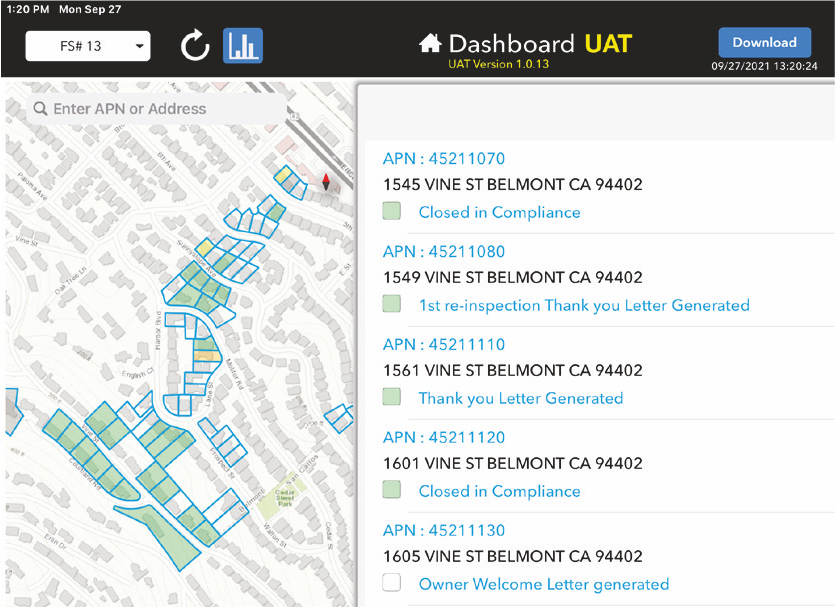Click the red compass north arrow
The width and height of the screenshot is (835, 607).
tap(325, 181)
